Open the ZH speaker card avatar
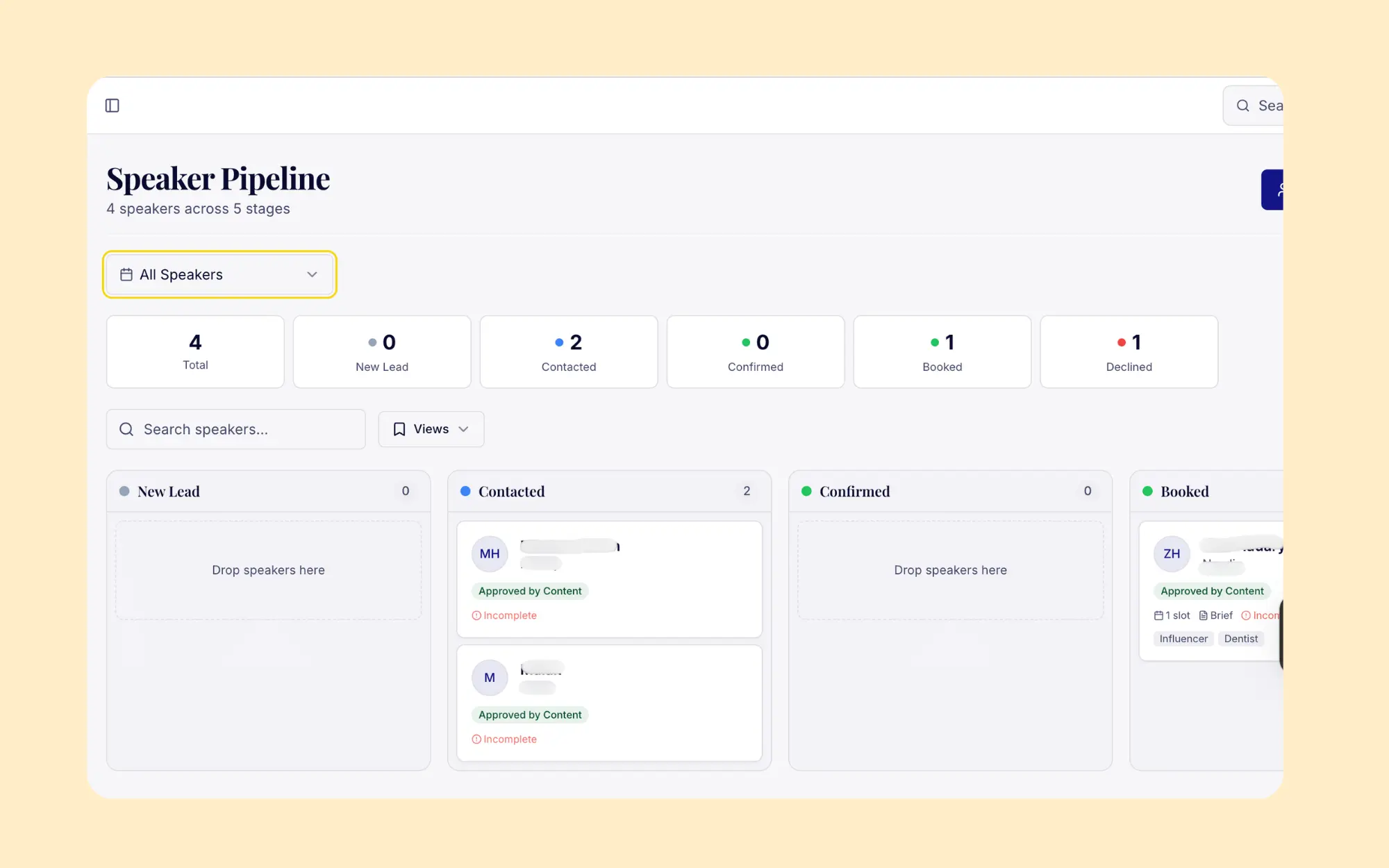Screen dimensions: 1389x868 tap(1172, 553)
